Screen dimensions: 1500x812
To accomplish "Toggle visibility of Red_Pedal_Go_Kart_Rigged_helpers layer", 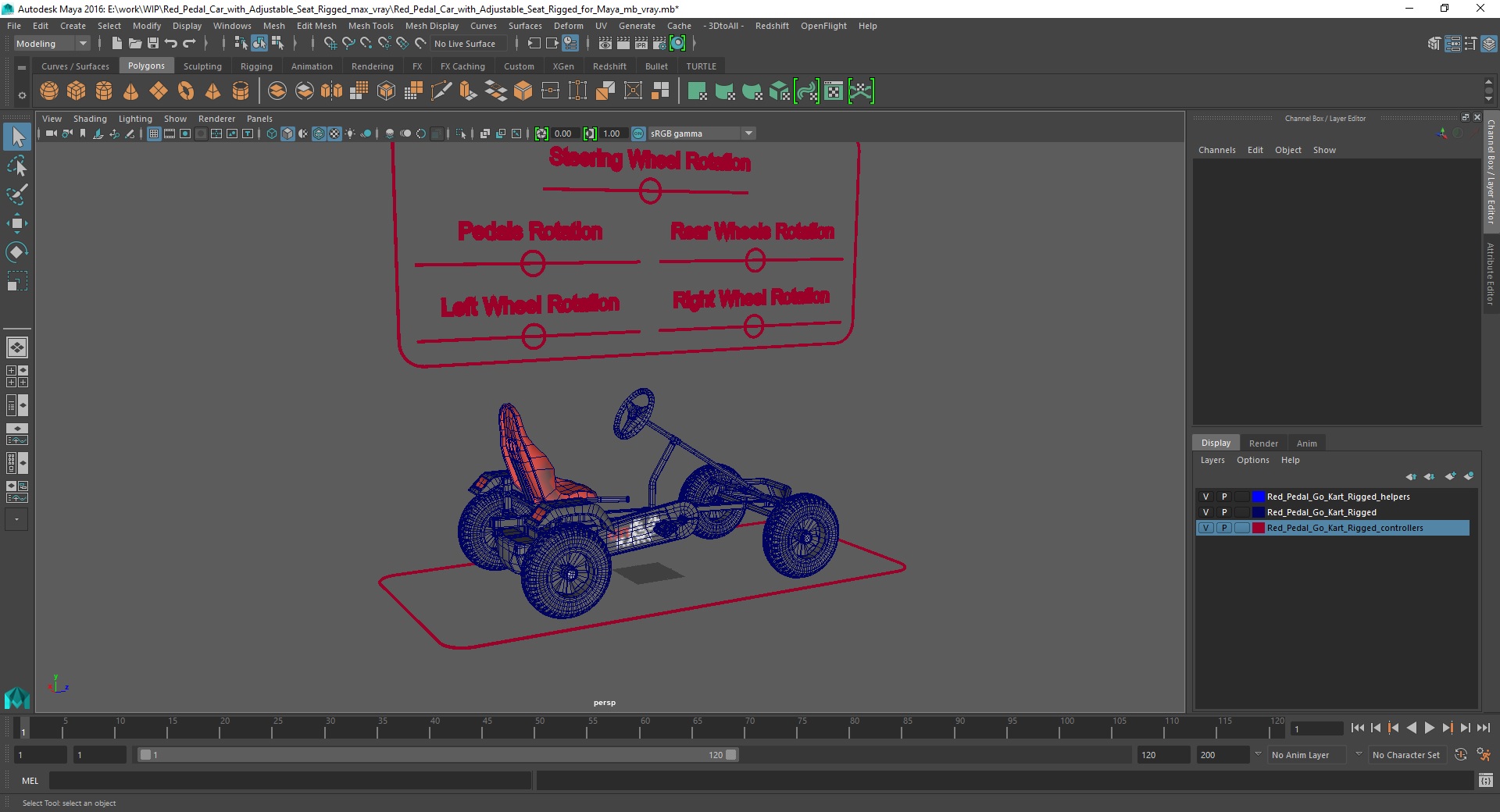I will click(1205, 497).
